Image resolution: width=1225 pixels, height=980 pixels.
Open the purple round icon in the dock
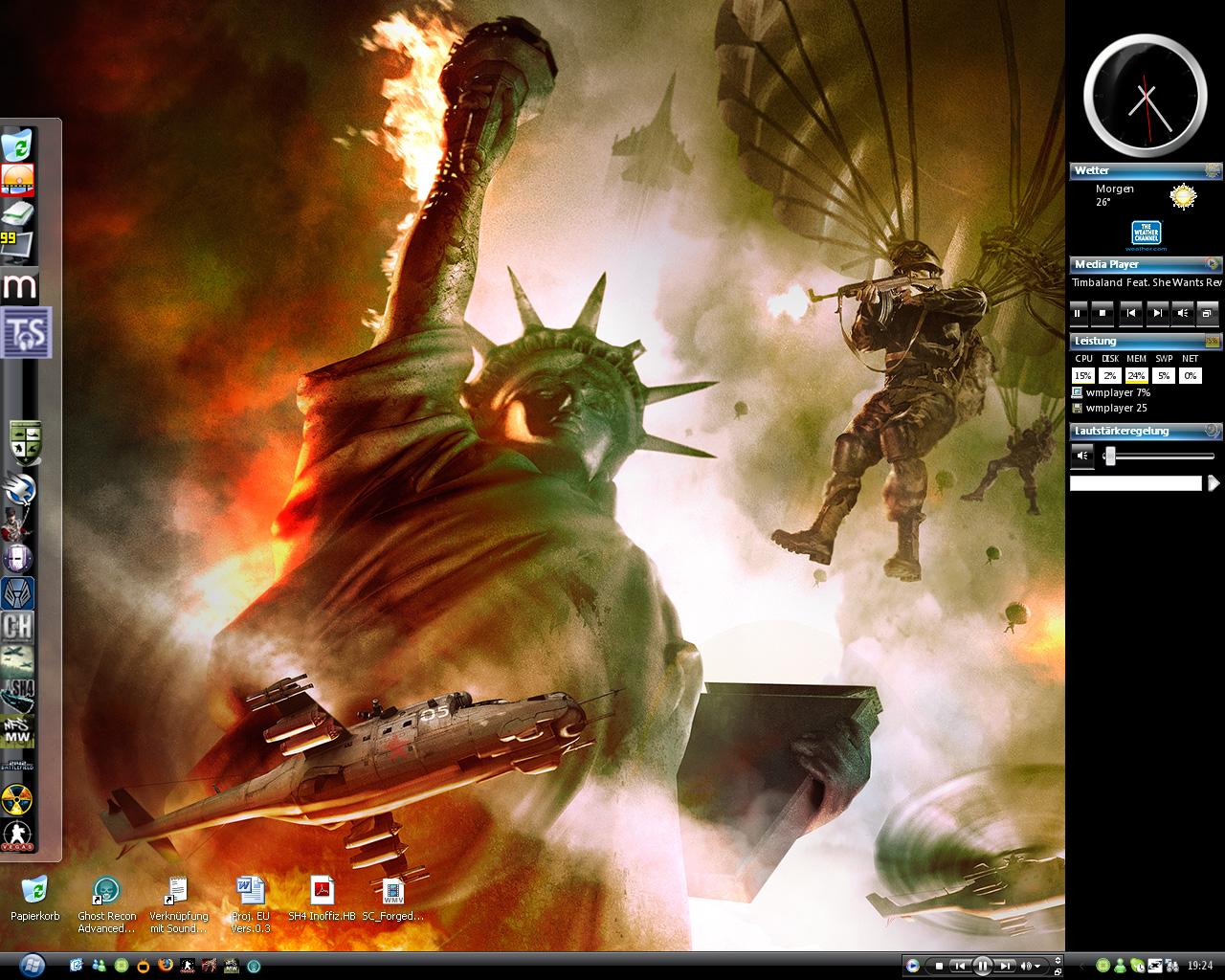(x=17, y=558)
